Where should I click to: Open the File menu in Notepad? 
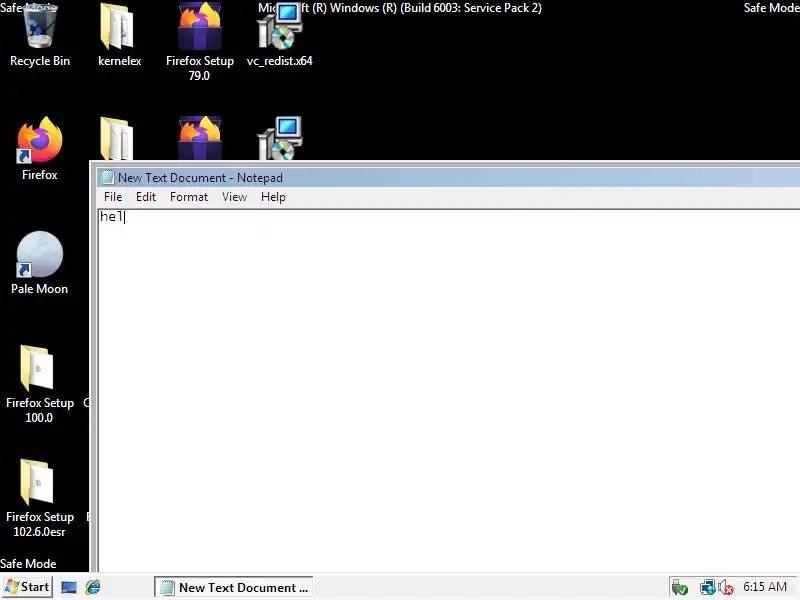click(113, 197)
